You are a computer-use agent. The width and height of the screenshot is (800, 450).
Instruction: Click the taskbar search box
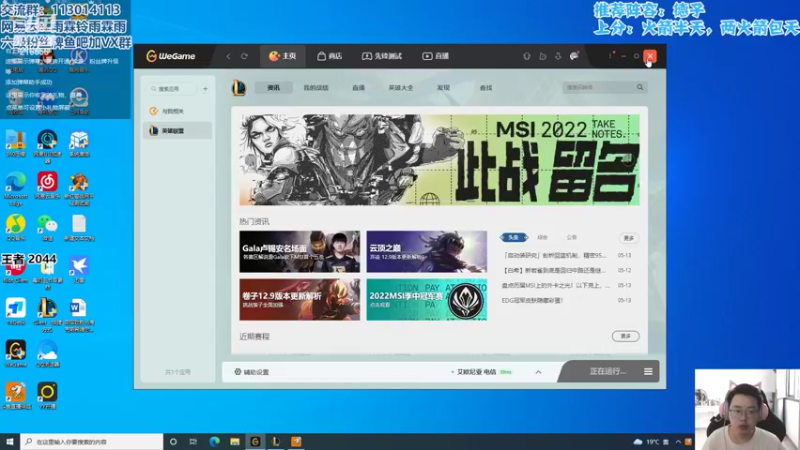pyautogui.click(x=92, y=441)
